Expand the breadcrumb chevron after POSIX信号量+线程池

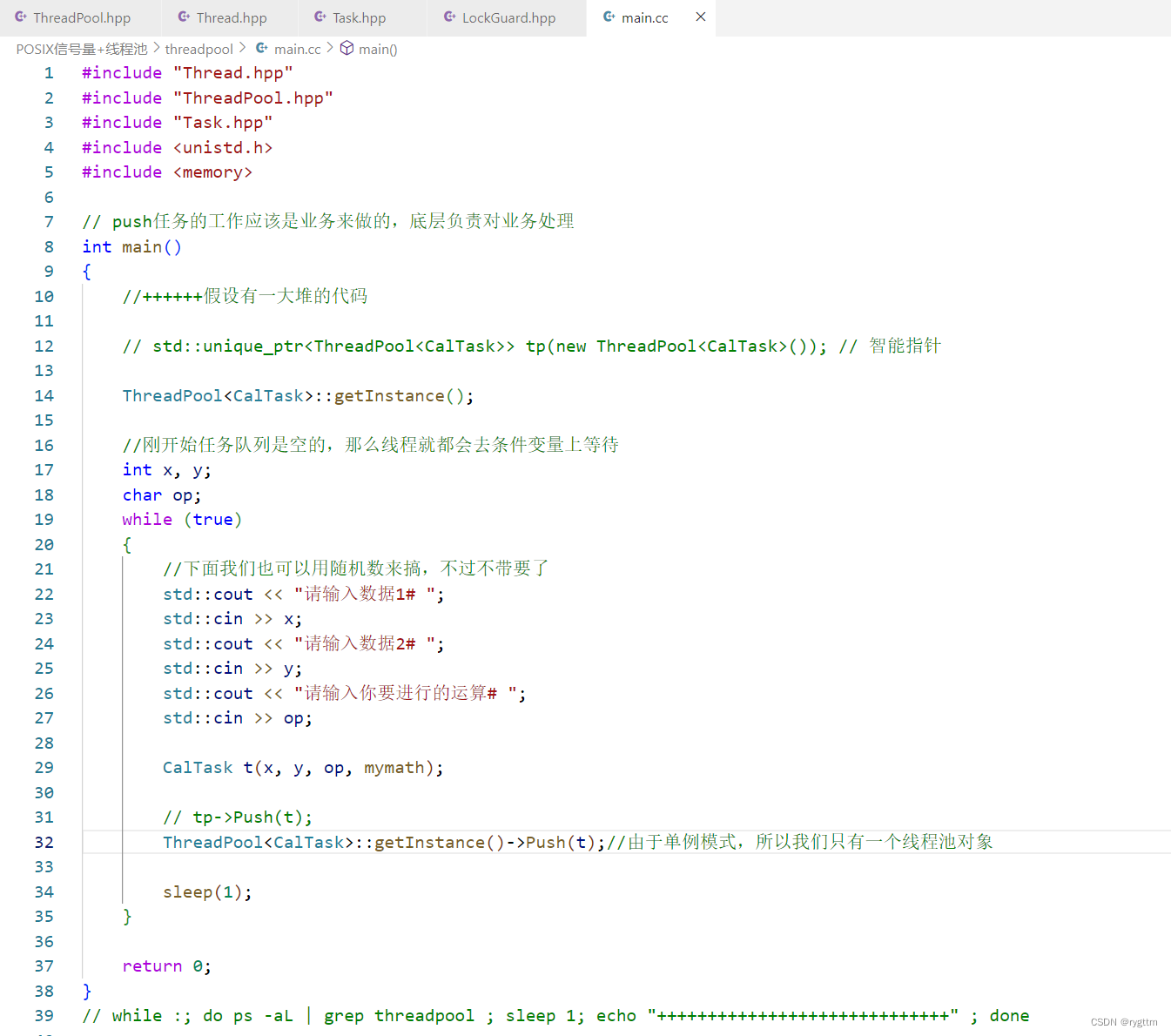[157, 49]
